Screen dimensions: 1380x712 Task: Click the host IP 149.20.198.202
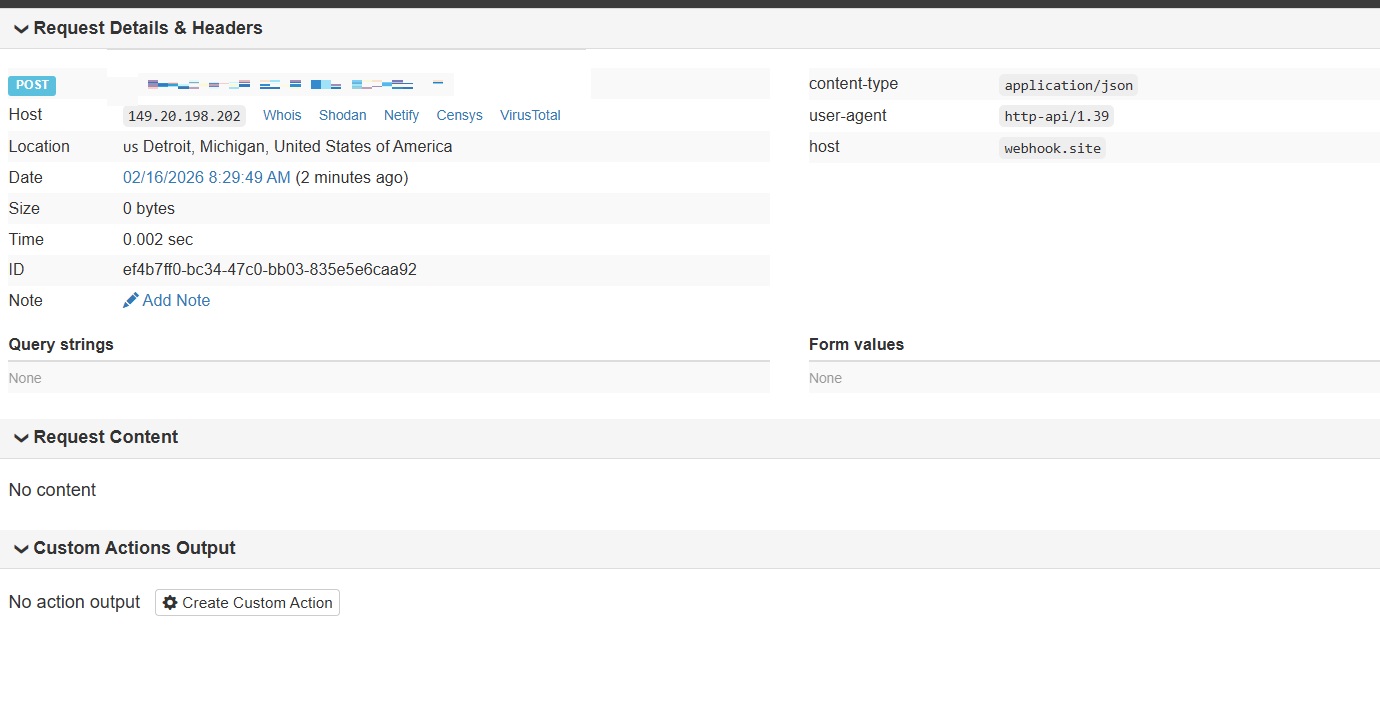click(184, 115)
